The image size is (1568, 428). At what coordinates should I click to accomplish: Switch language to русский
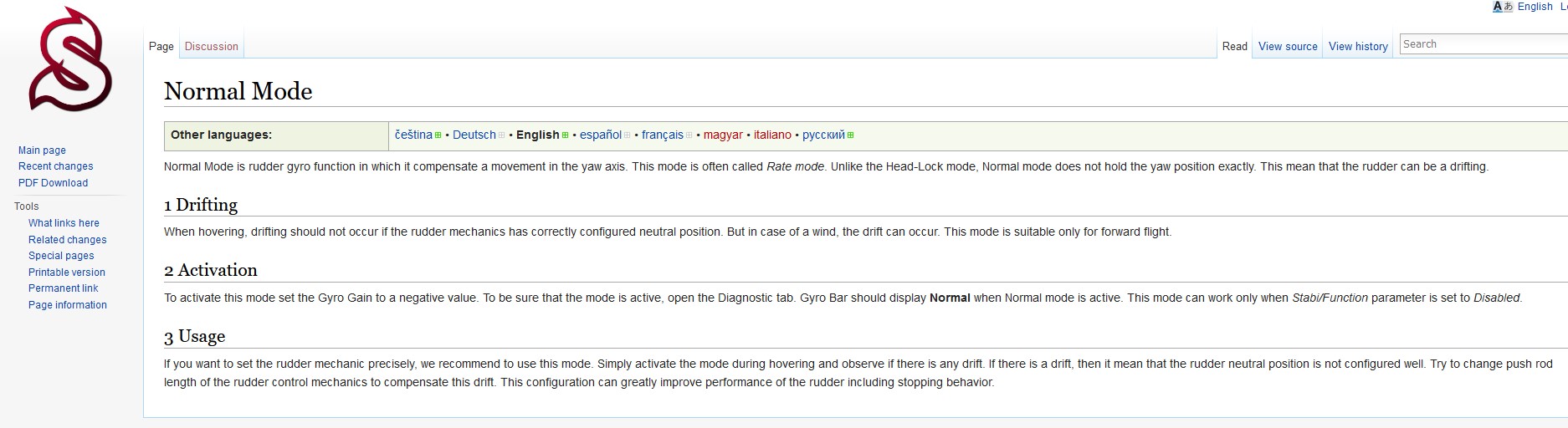pyautogui.click(x=823, y=135)
